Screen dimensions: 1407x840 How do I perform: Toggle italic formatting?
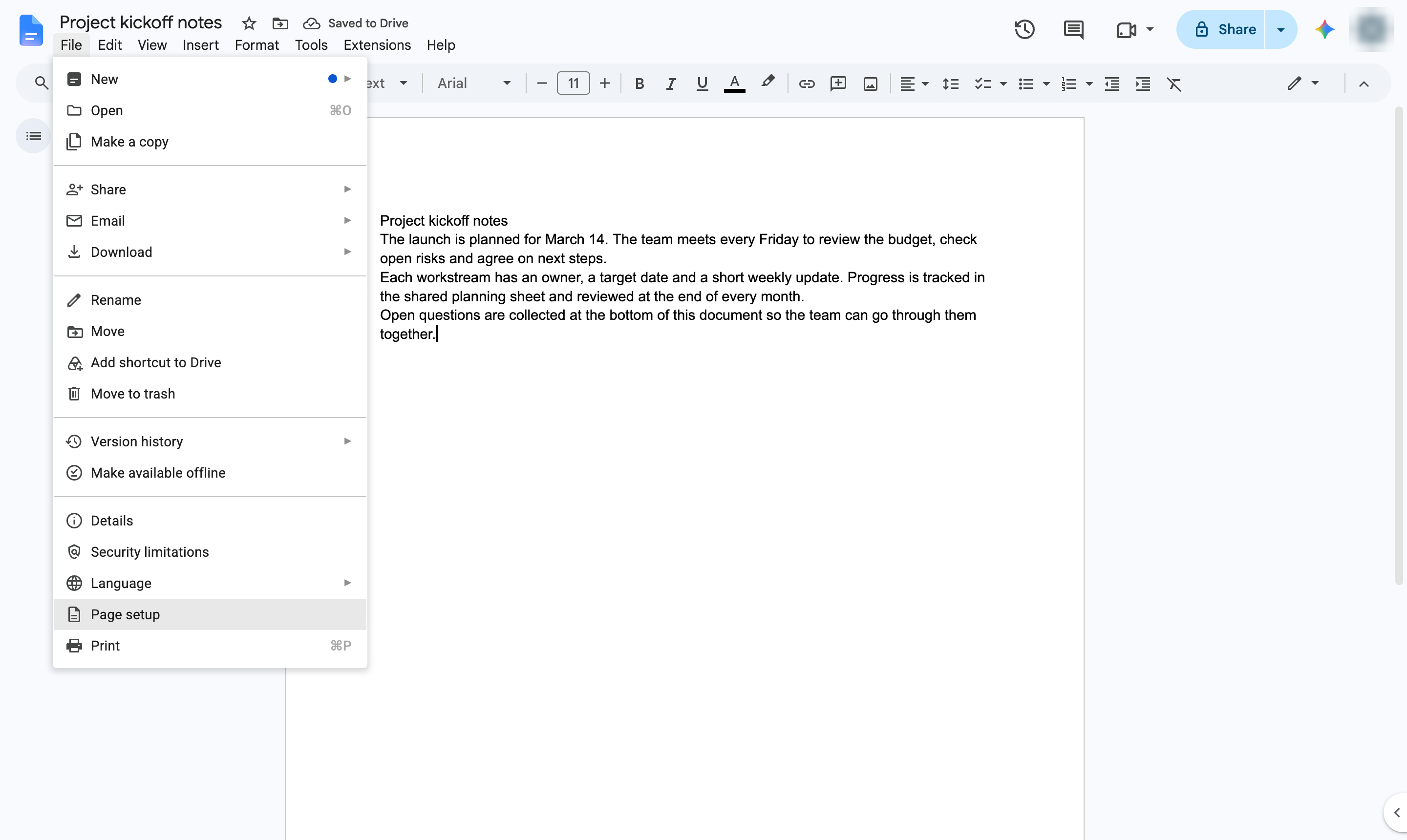coord(670,84)
